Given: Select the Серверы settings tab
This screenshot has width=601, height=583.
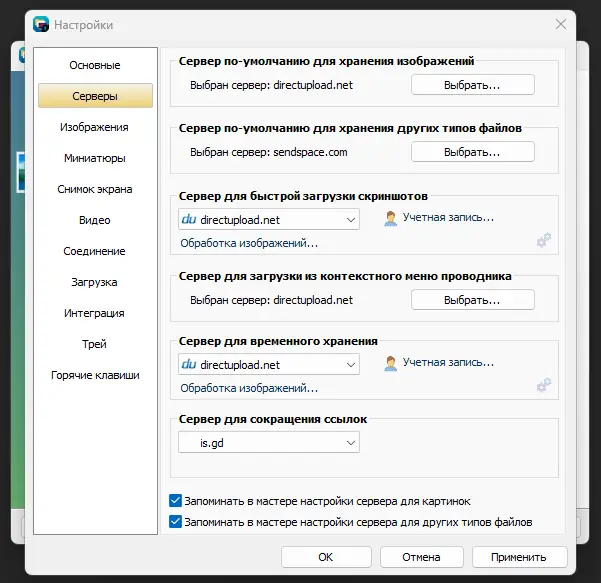Looking at the screenshot, I should 95,96.
